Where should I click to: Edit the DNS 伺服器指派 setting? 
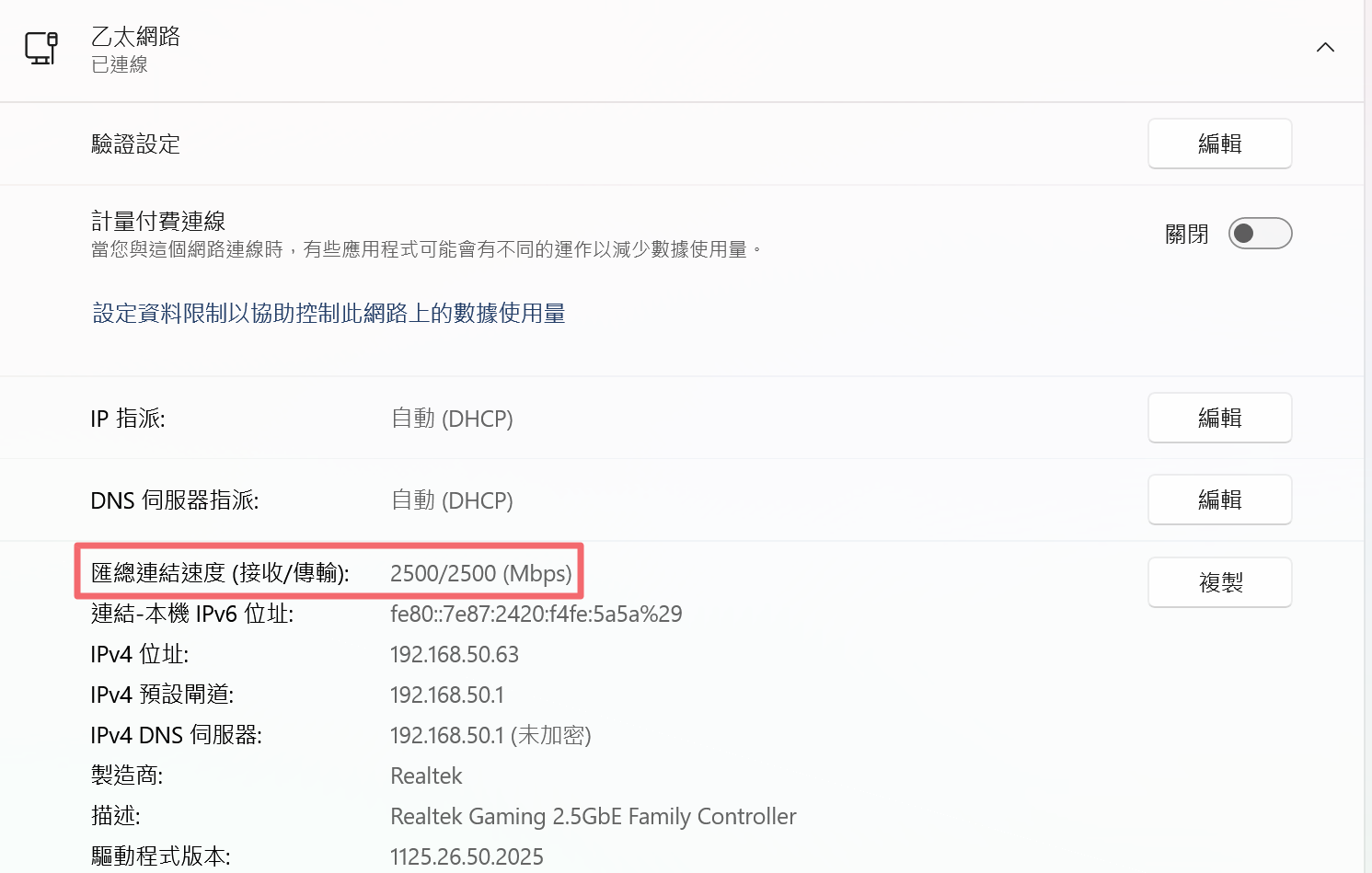click(x=1219, y=500)
